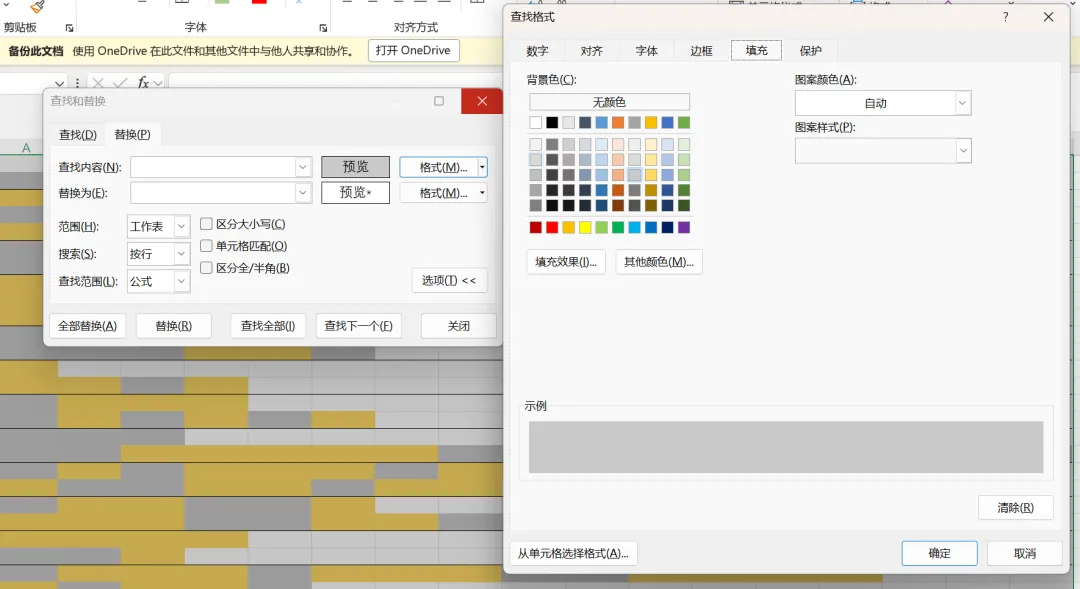Click 从单元格选择格式(A)... button

[x=573, y=553]
